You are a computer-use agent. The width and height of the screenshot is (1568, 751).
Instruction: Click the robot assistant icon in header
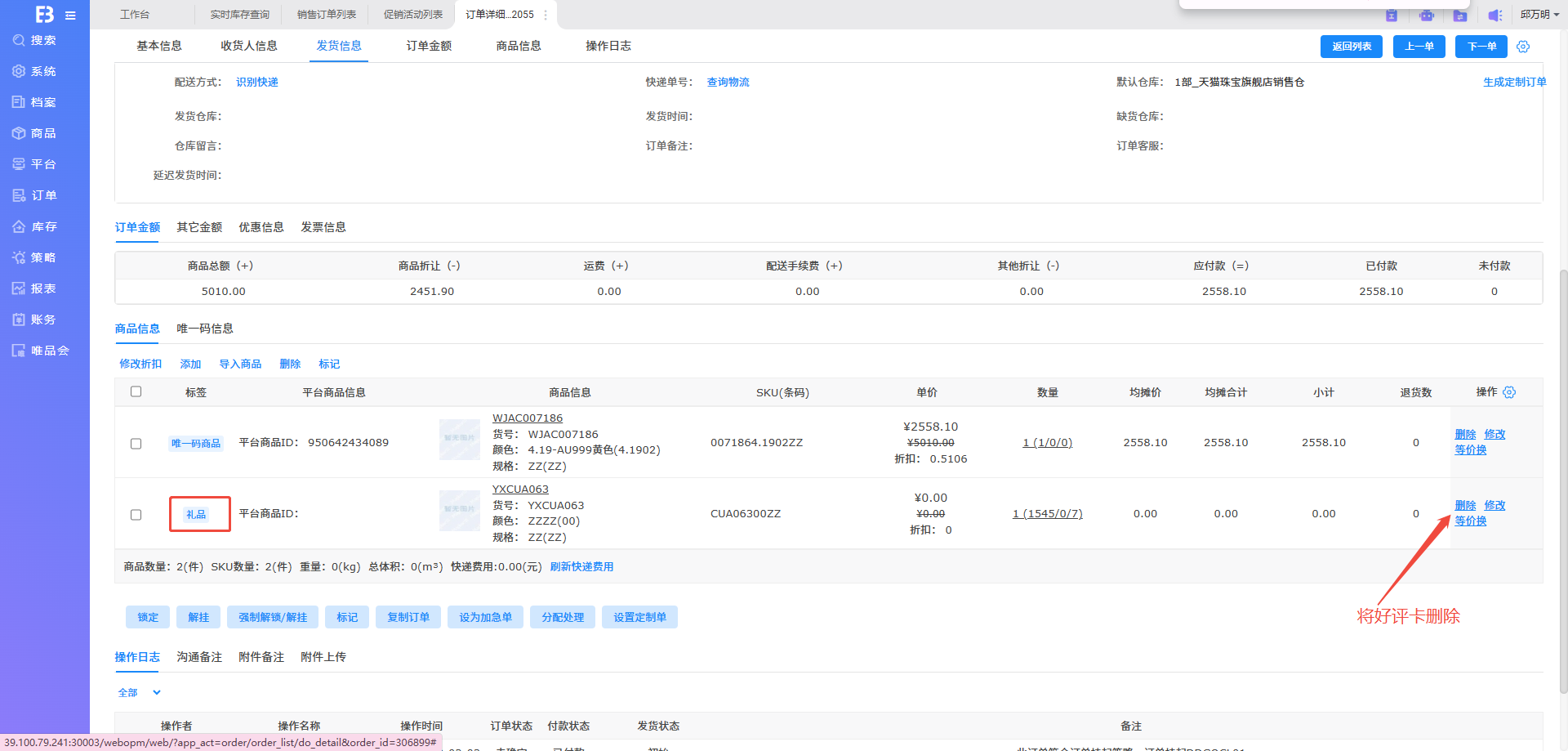(x=1426, y=16)
